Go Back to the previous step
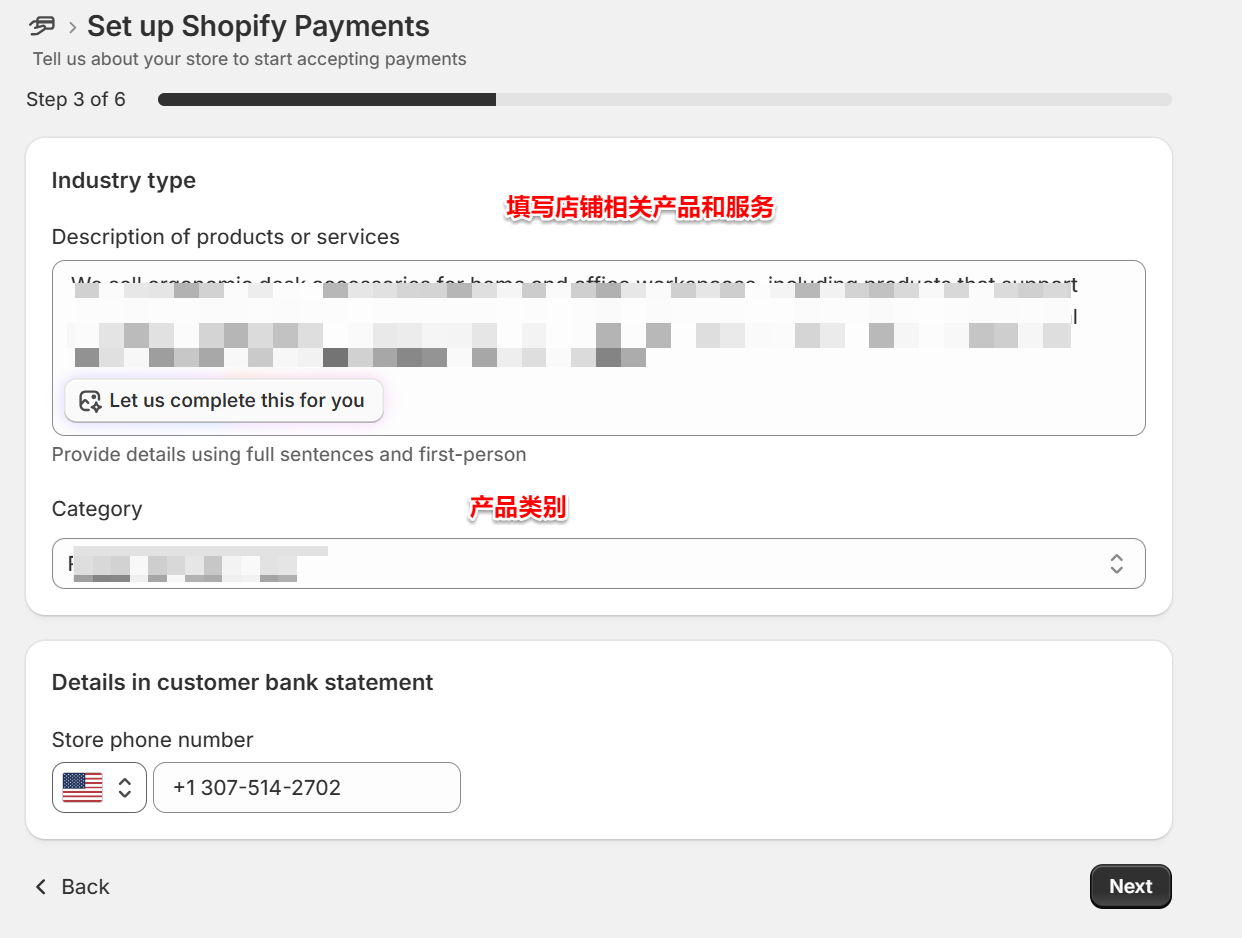 (72, 887)
